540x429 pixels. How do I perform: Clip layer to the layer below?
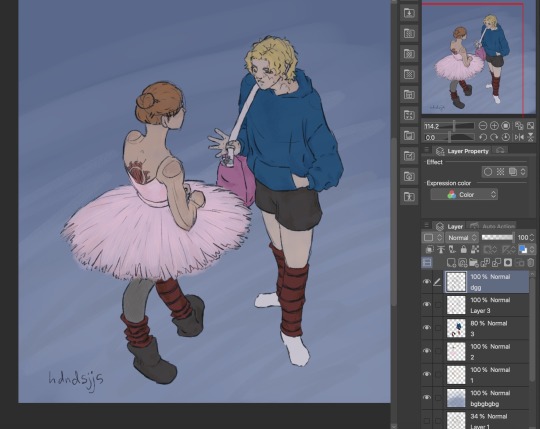[429, 250]
